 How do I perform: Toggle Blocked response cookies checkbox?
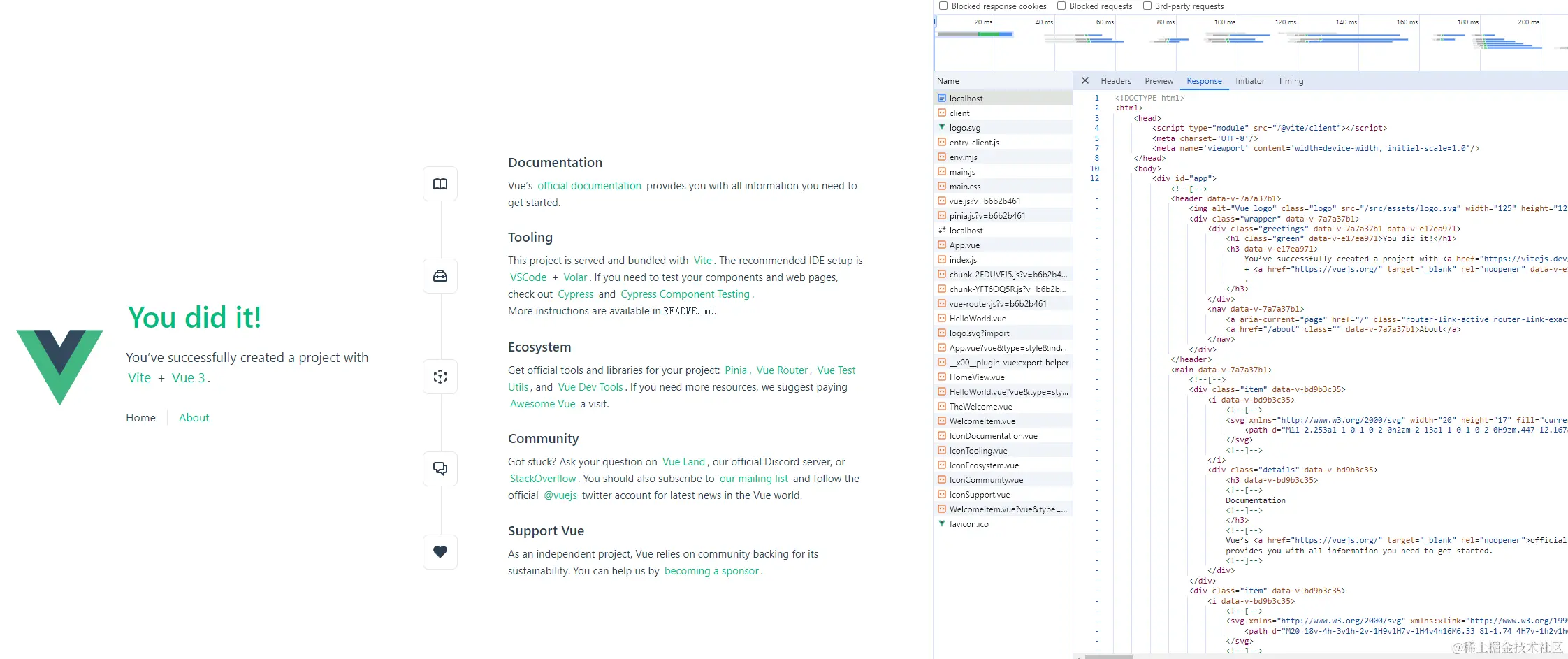pos(943,6)
